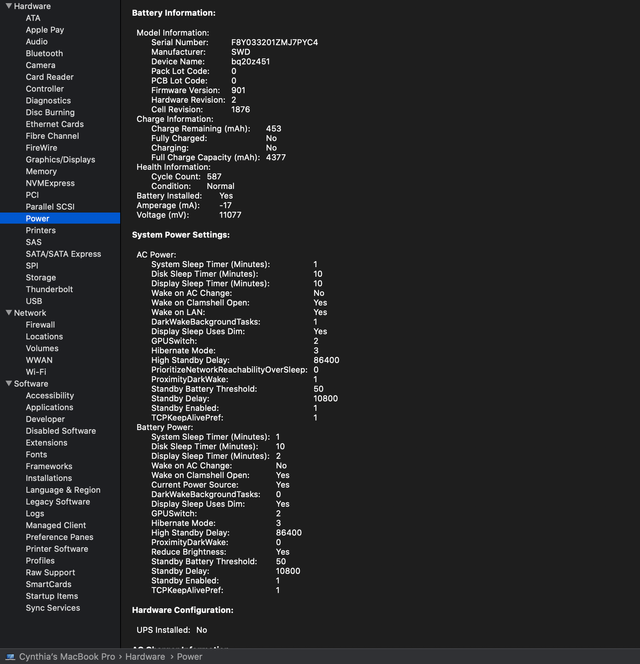Select Firewall in the Network list

point(40,325)
